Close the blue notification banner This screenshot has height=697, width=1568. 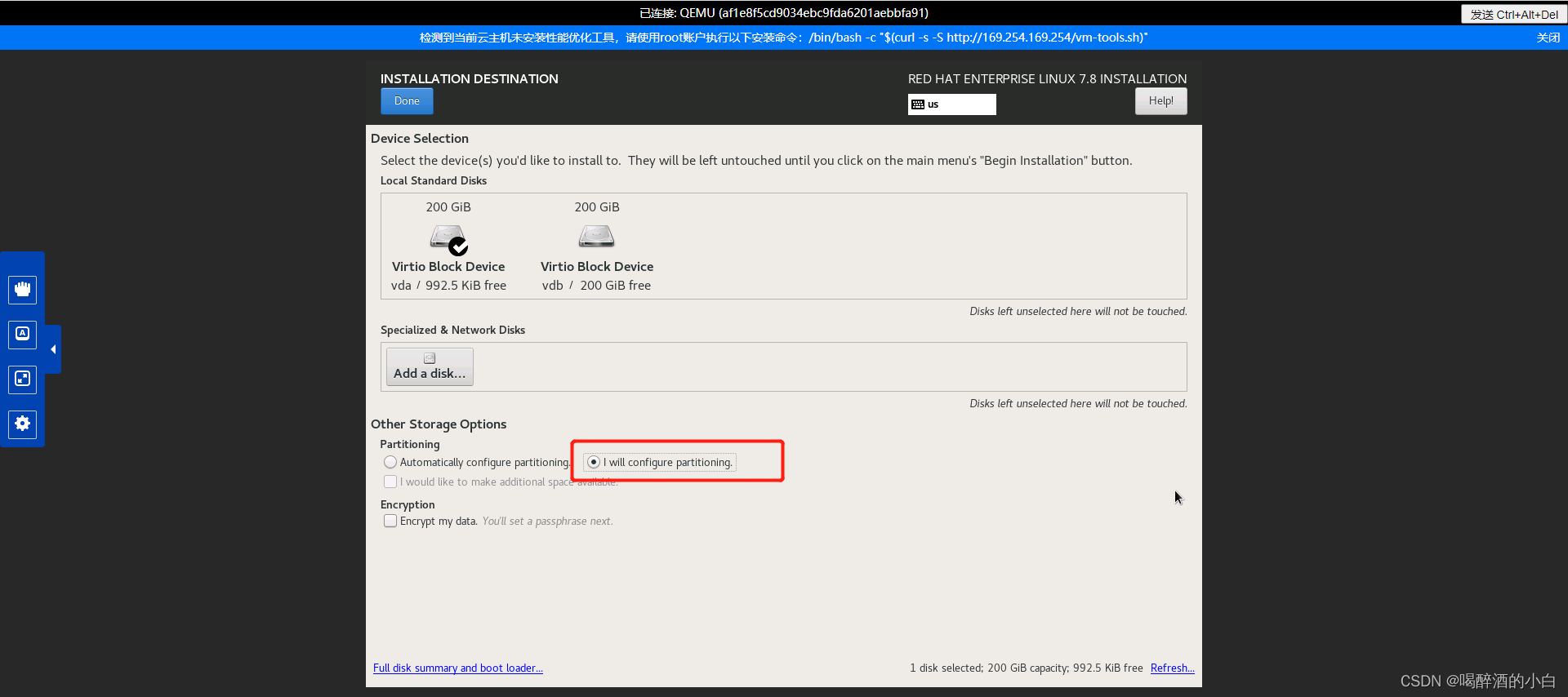point(1548,38)
